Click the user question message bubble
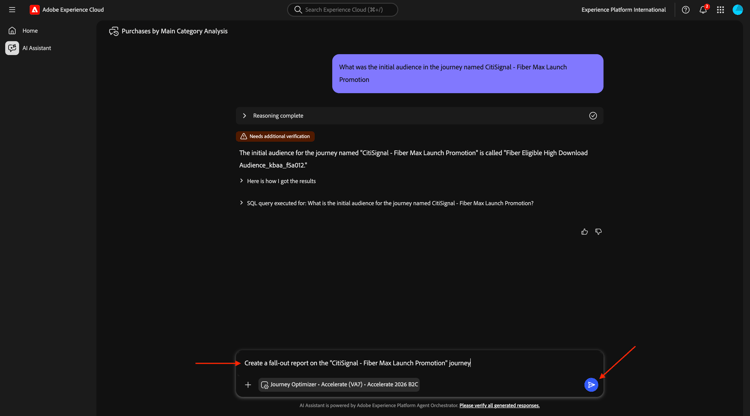750x416 pixels. click(x=468, y=74)
